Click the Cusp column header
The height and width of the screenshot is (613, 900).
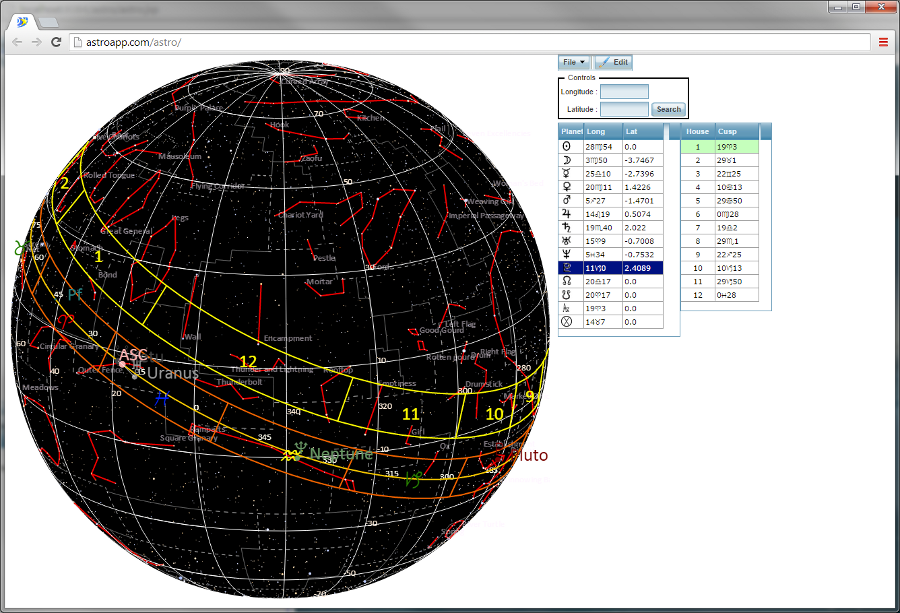click(737, 131)
